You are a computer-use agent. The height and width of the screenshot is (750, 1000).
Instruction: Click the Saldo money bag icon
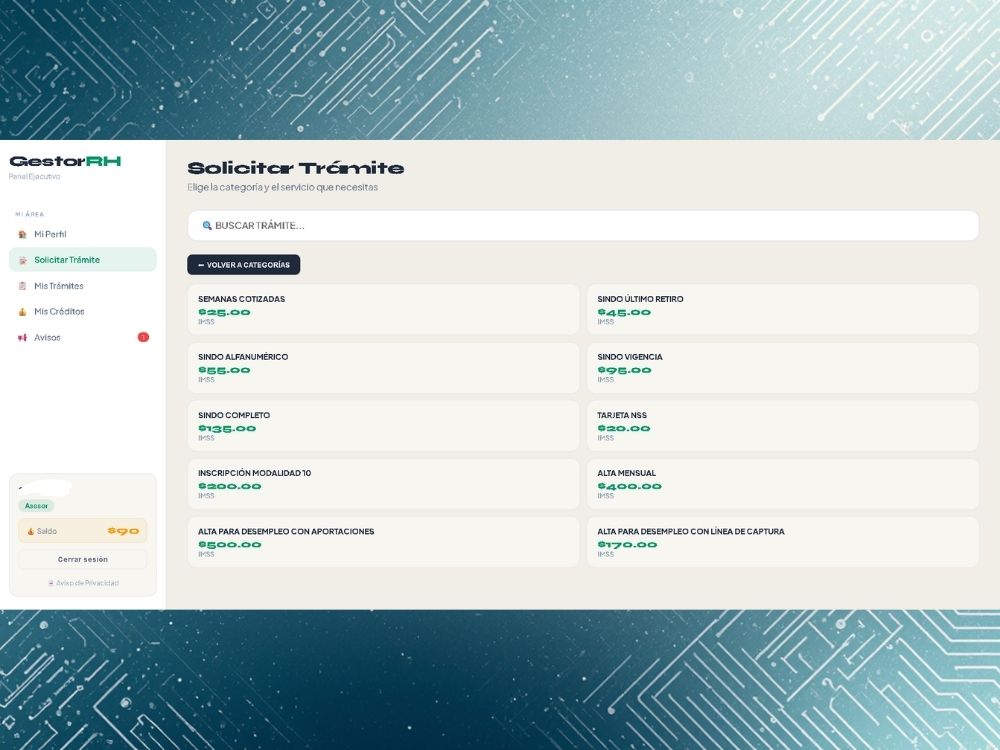[x=31, y=531]
